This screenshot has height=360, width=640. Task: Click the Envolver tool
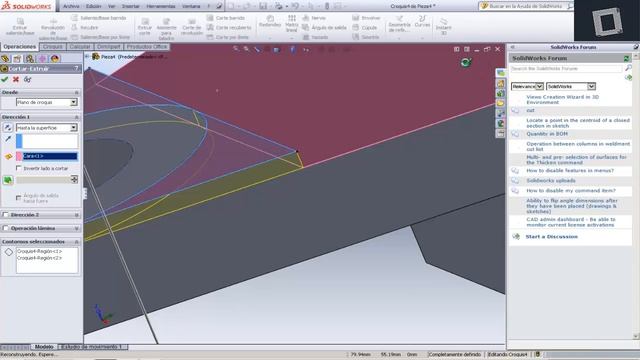click(x=366, y=18)
